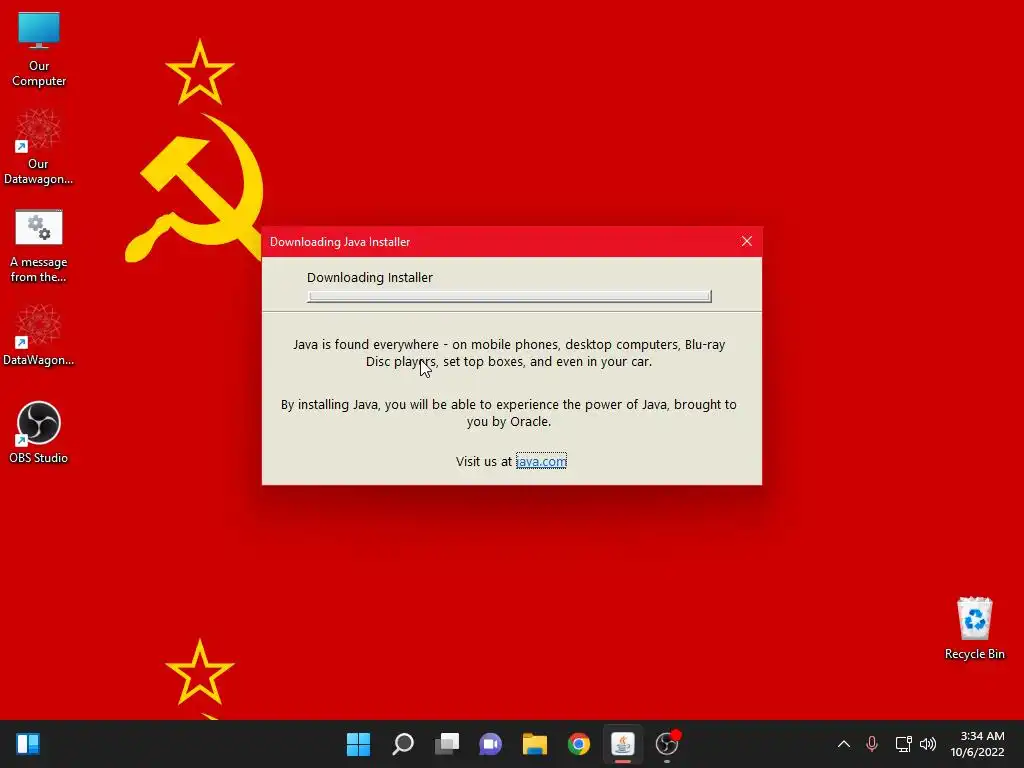Click 'Java is found everywhere' text

[509, 353]
